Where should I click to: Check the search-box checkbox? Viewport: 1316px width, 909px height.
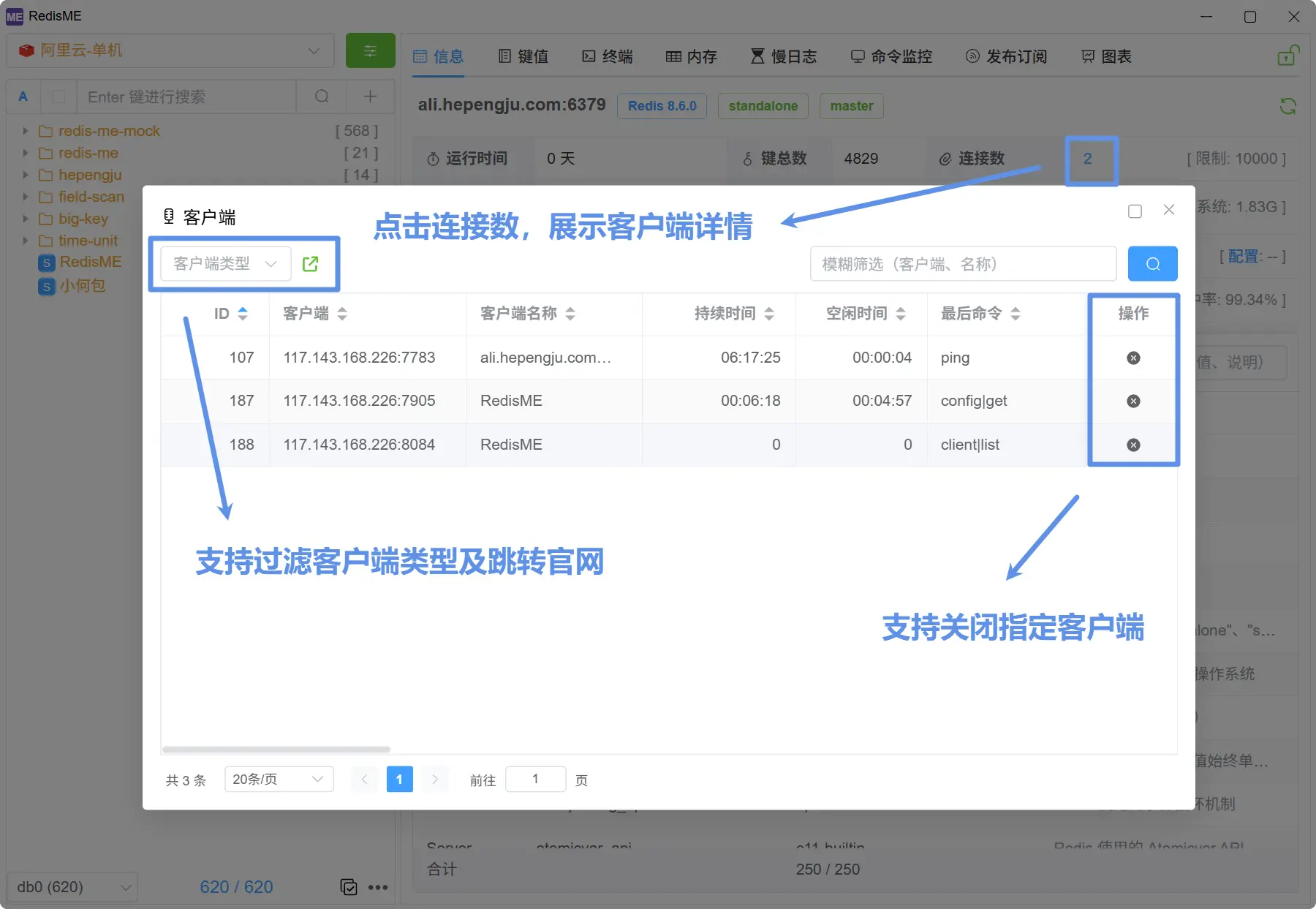coord(58,97)
